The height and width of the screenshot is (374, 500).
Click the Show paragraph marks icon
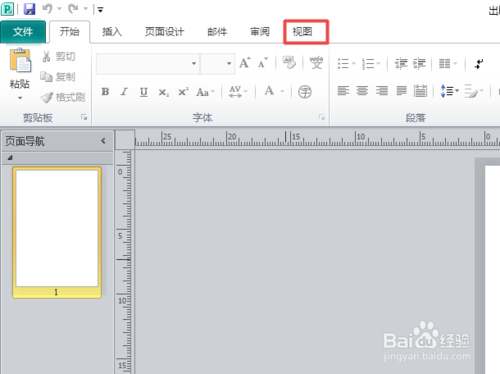tap(479, 63)
